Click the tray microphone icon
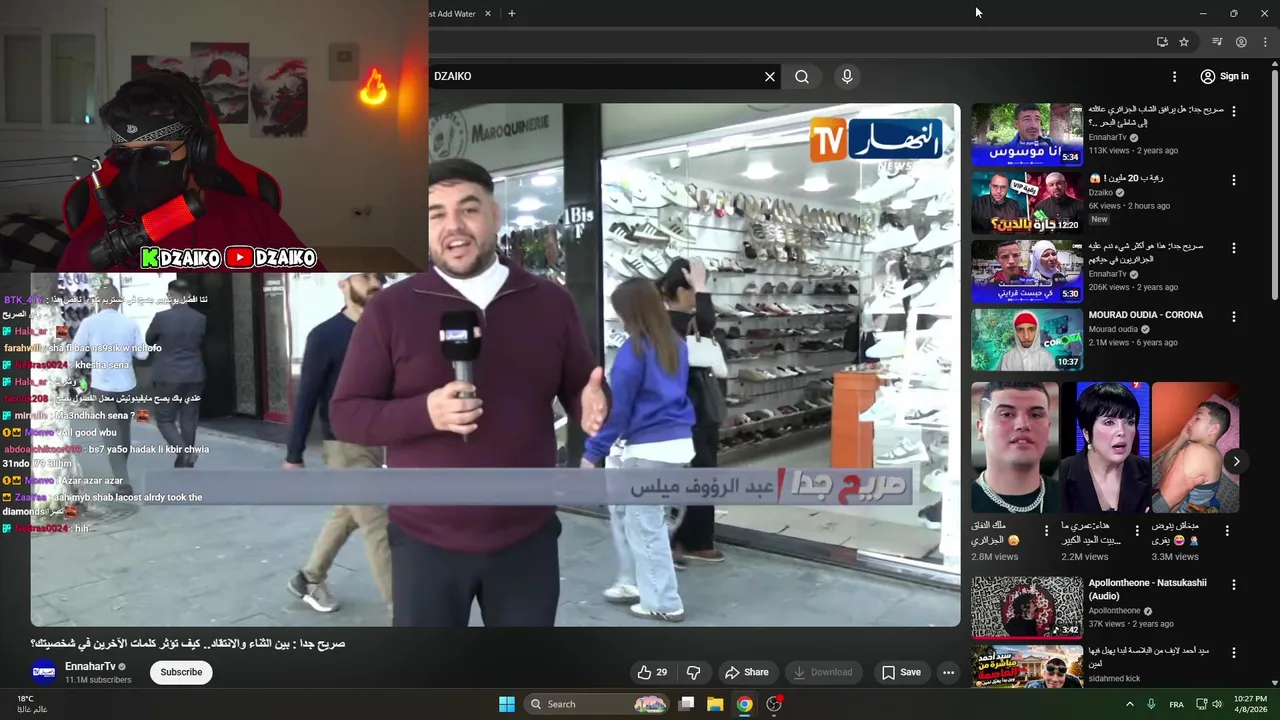The width and height of the screenshot is (1280, 720). coord(1151,704)
